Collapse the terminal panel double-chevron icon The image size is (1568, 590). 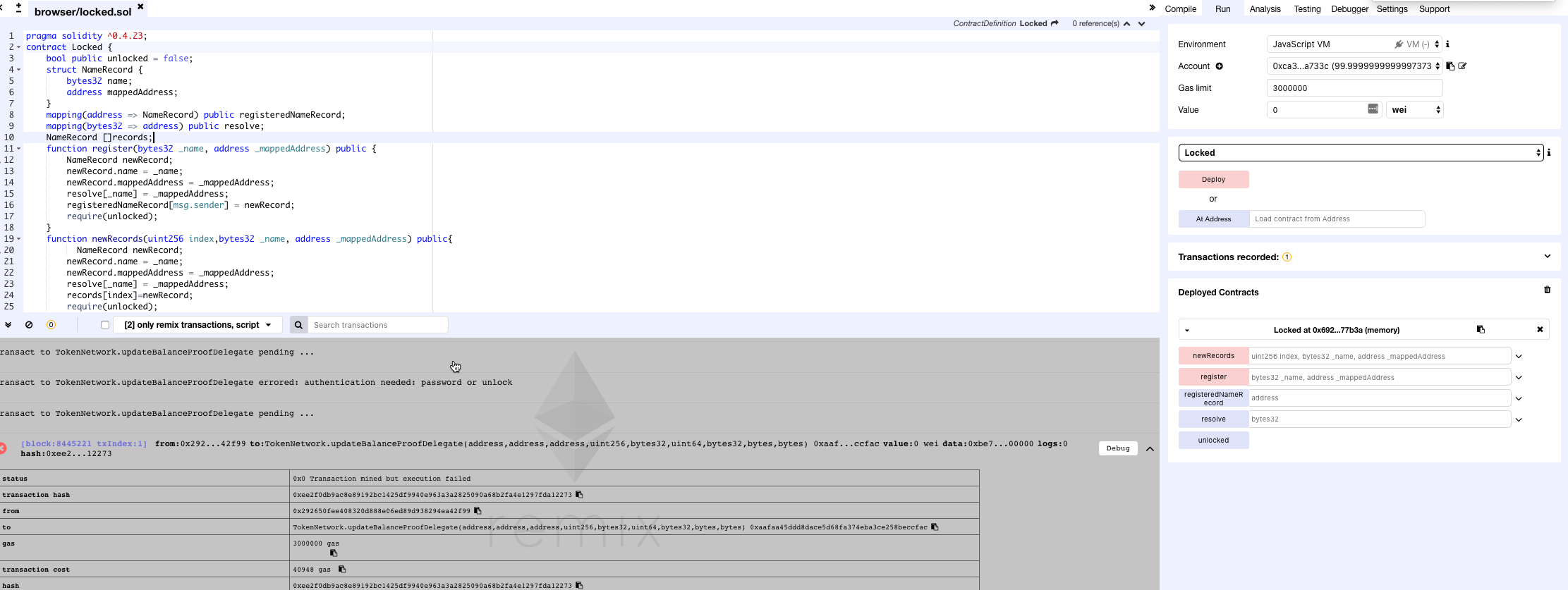coord(8,325)
